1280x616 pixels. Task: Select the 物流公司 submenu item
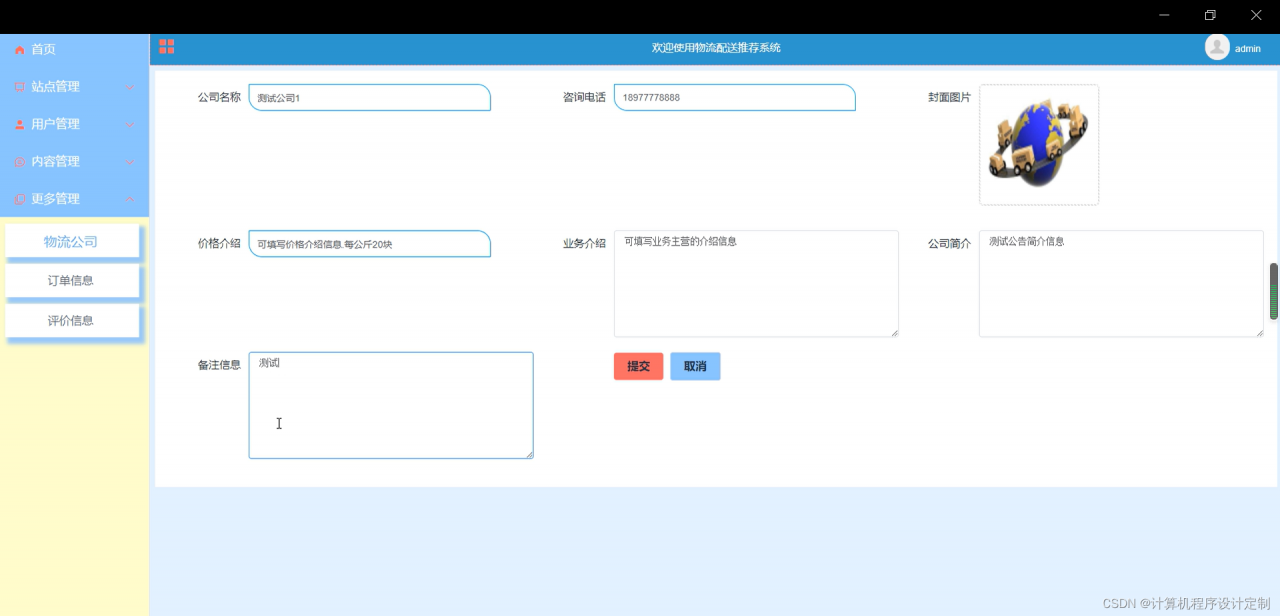tap(71, 241)
